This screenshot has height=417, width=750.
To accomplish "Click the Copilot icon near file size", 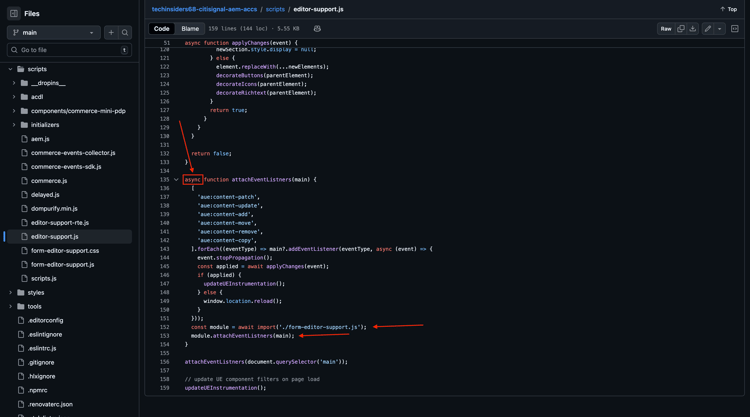I will click(x=317, y=29).
